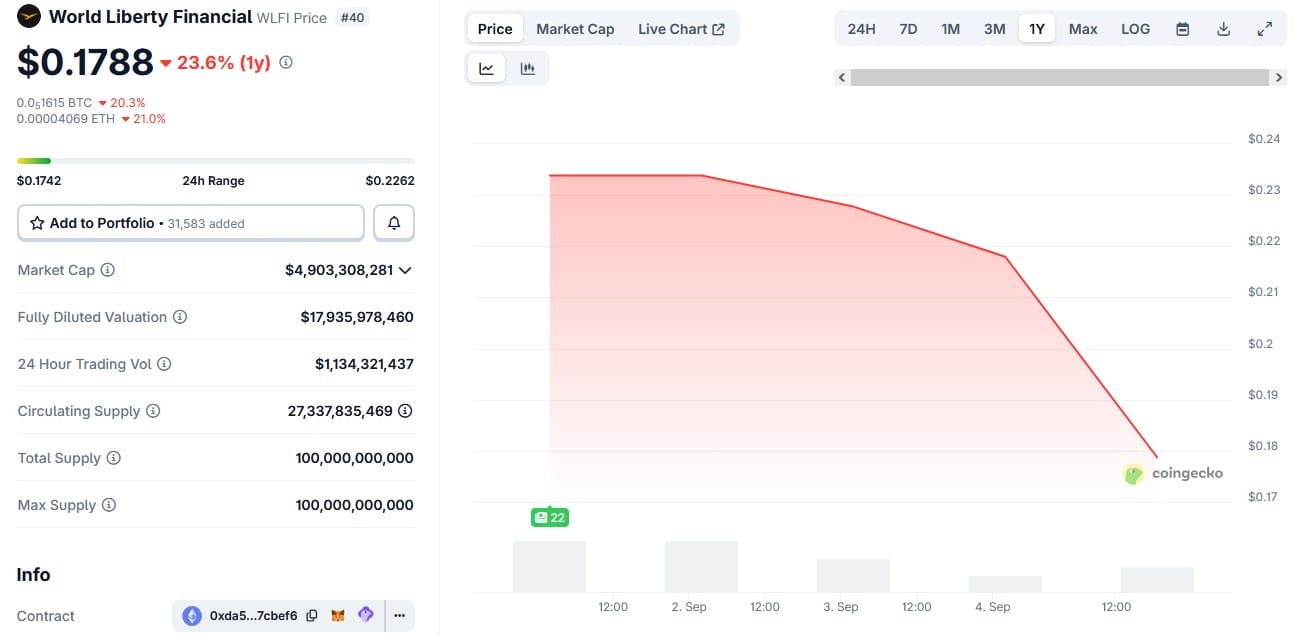This screenshot has height=635, width=1299.
Task: Show the Fully Diluted Valuation info tooltip
Action: tap(180, 317)
